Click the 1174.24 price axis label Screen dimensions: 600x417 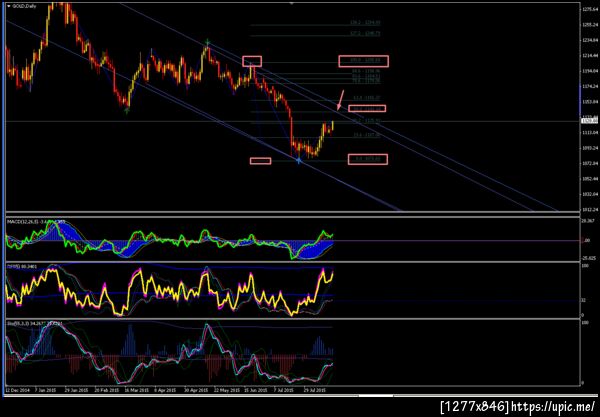[590, 86]
